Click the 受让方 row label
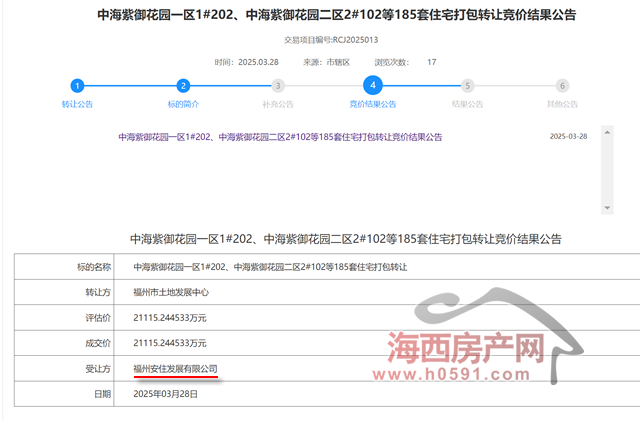 [x=98, y=369]
